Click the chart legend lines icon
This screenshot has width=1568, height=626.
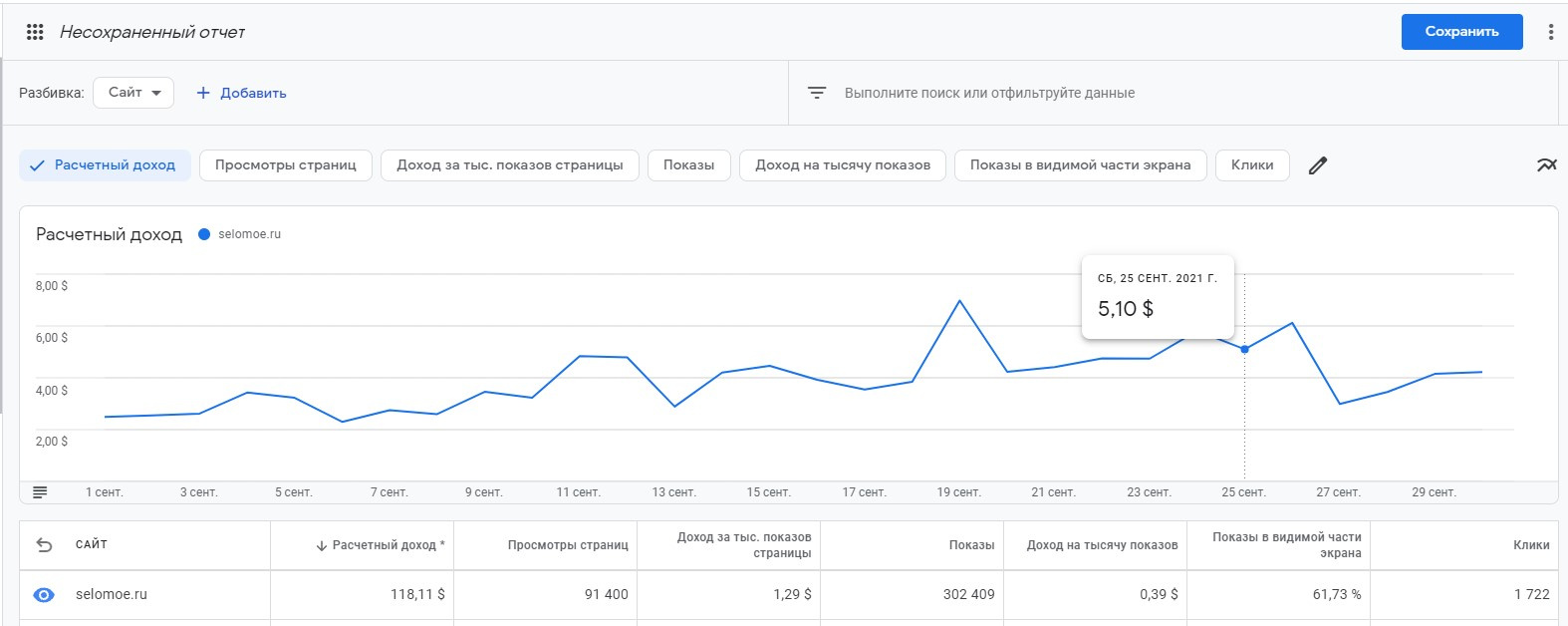(40, 492)
